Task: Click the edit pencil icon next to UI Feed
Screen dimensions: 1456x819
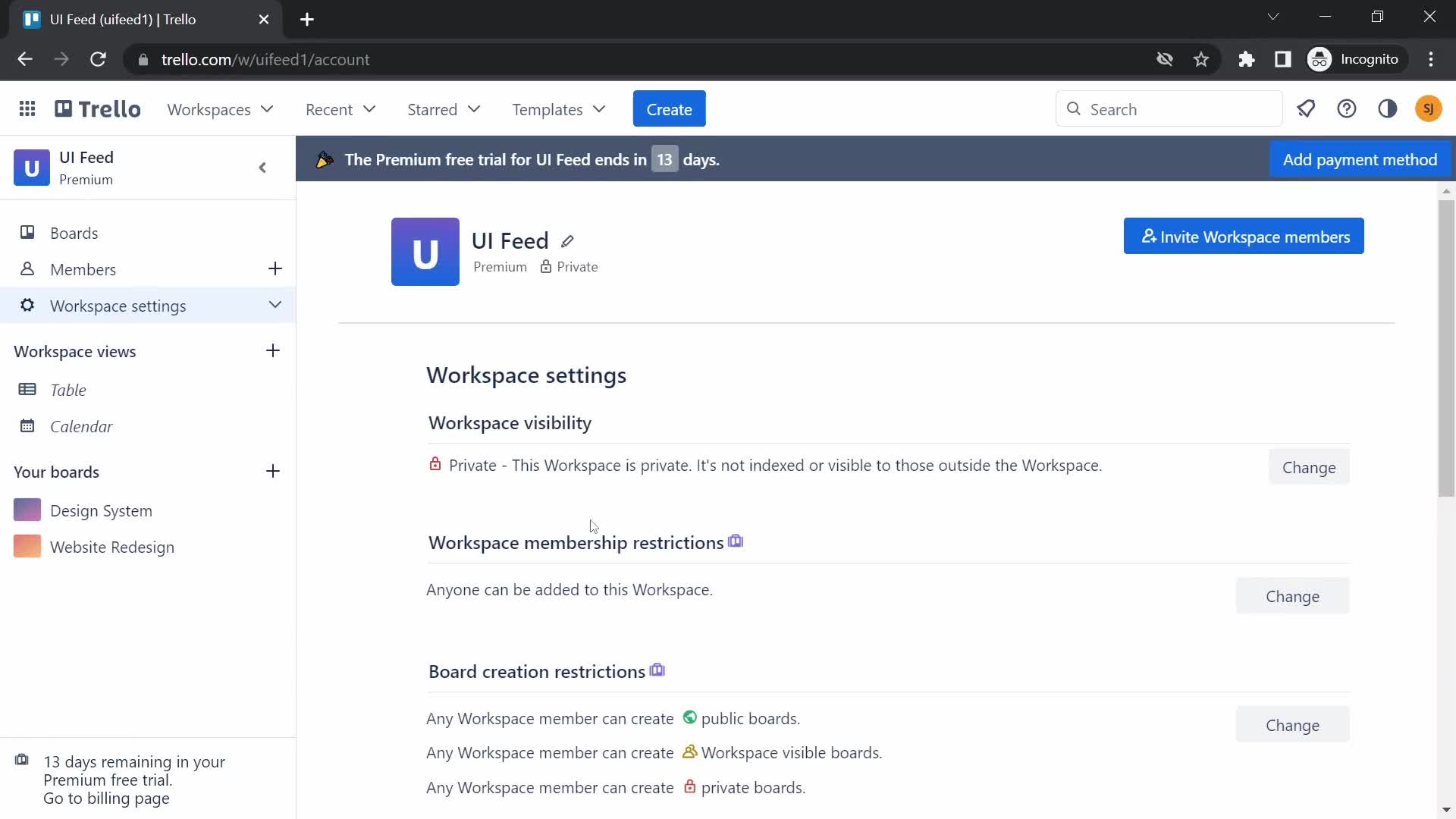Action: [568, 241]
